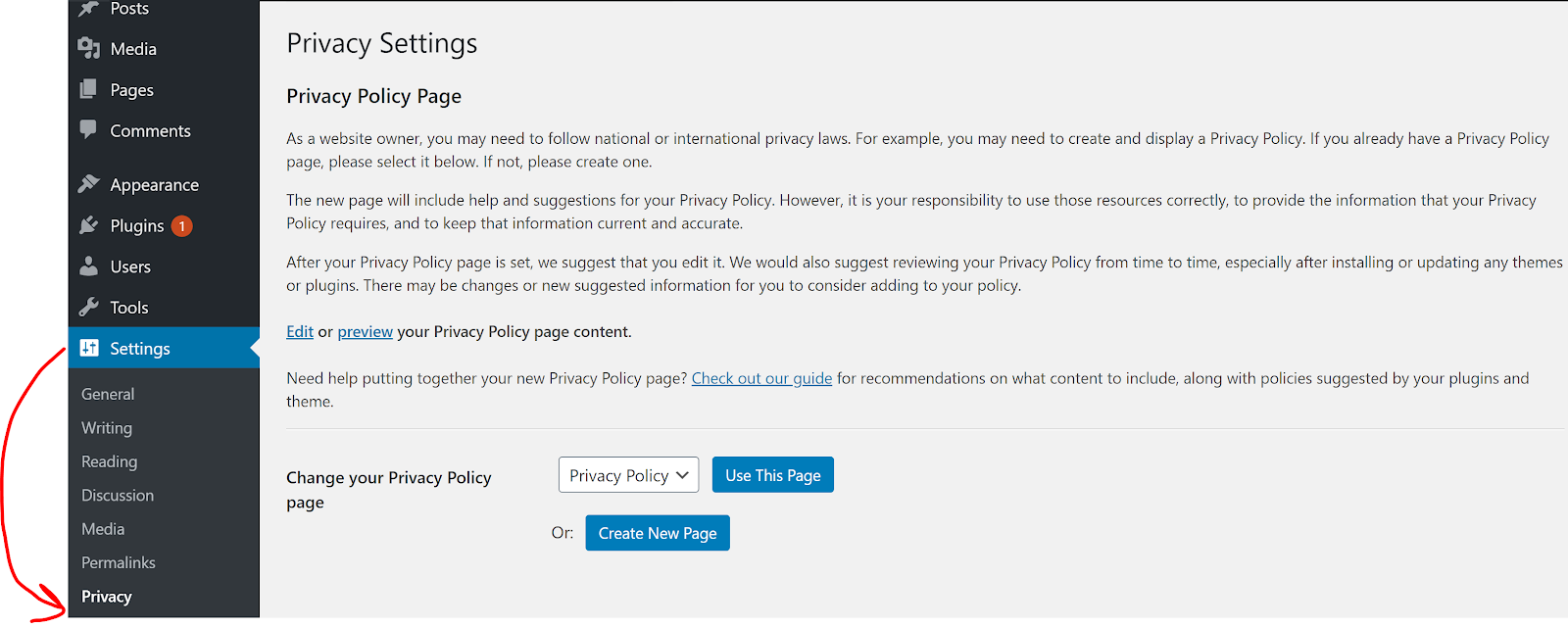Click the Change your Privacy Policy page label
Screen dimensions: 1568x627
[389, 490]
